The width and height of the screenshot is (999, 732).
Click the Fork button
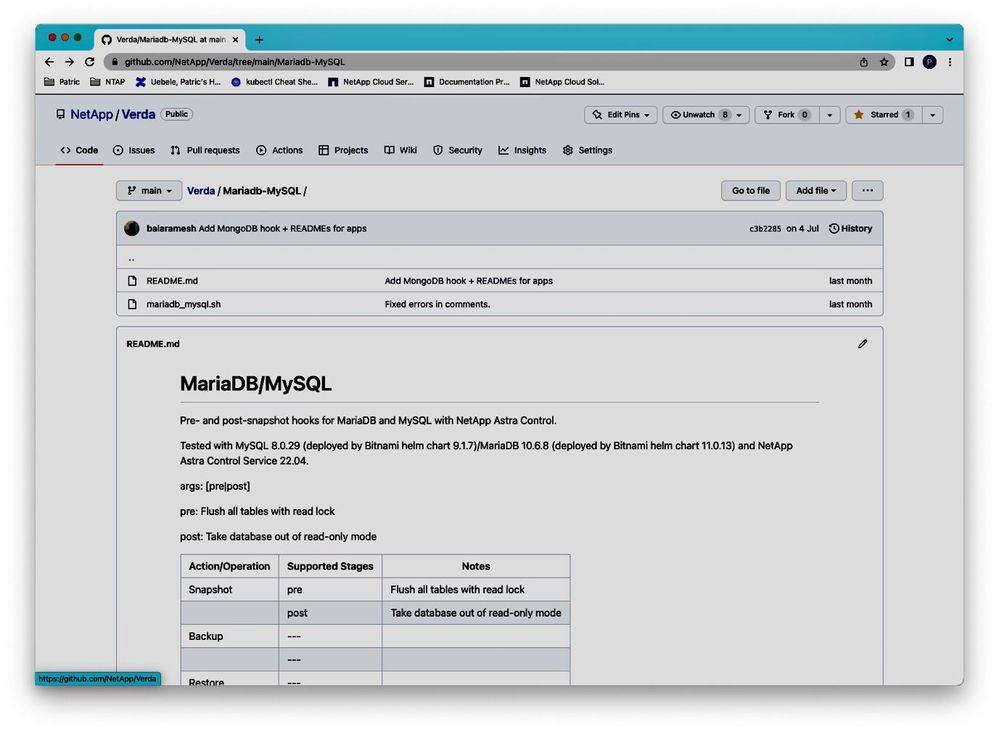787,115
